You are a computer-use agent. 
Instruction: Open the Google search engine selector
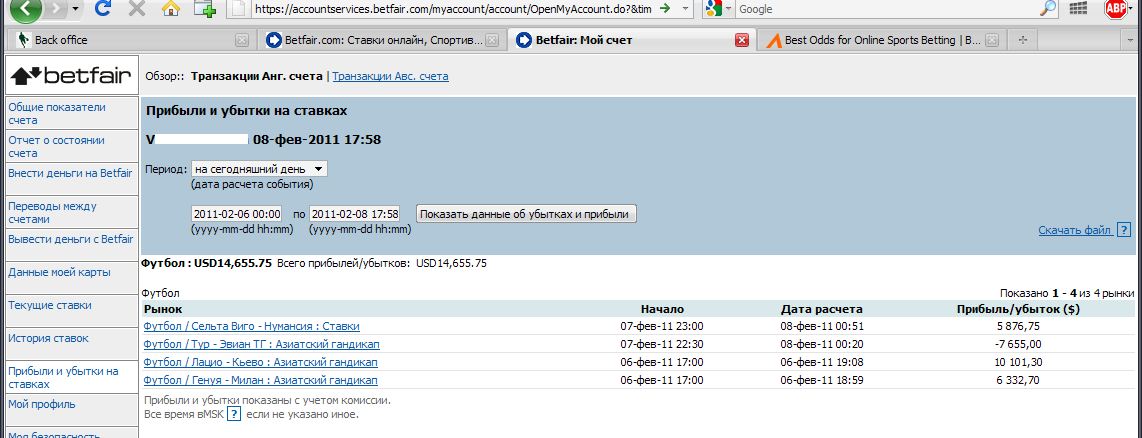coord(719,9)
